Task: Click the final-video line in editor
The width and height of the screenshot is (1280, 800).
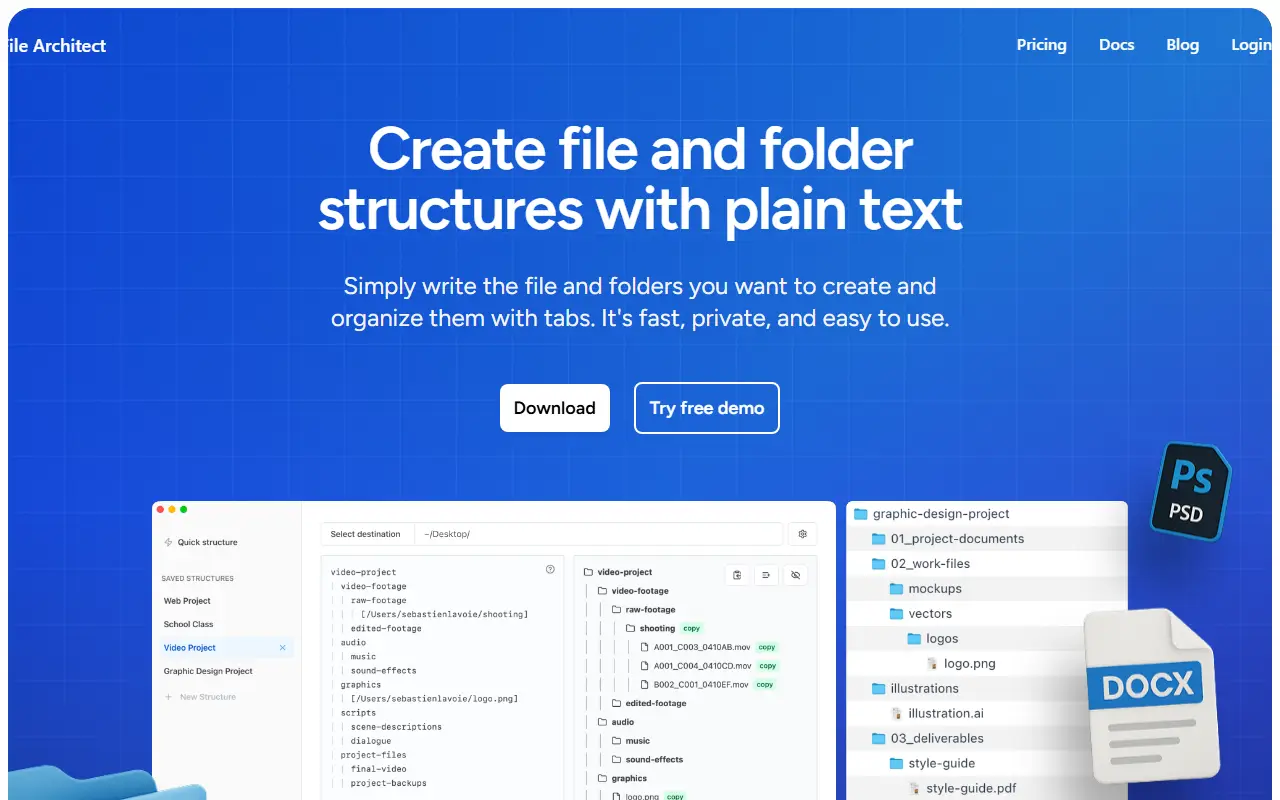Action: [378, 769]
